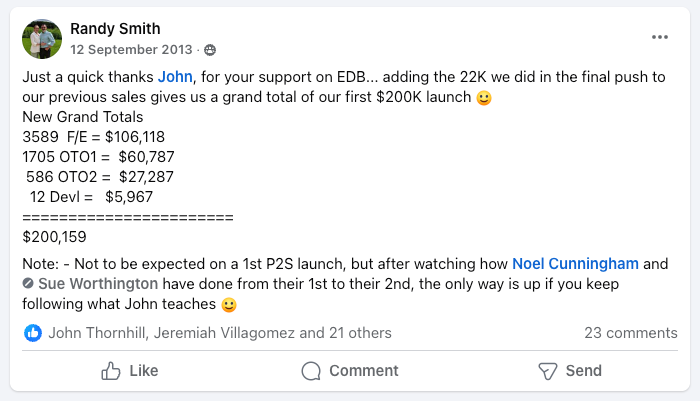Click the Like button label
The height and width of the screenshot is (401, 700).
144,371
